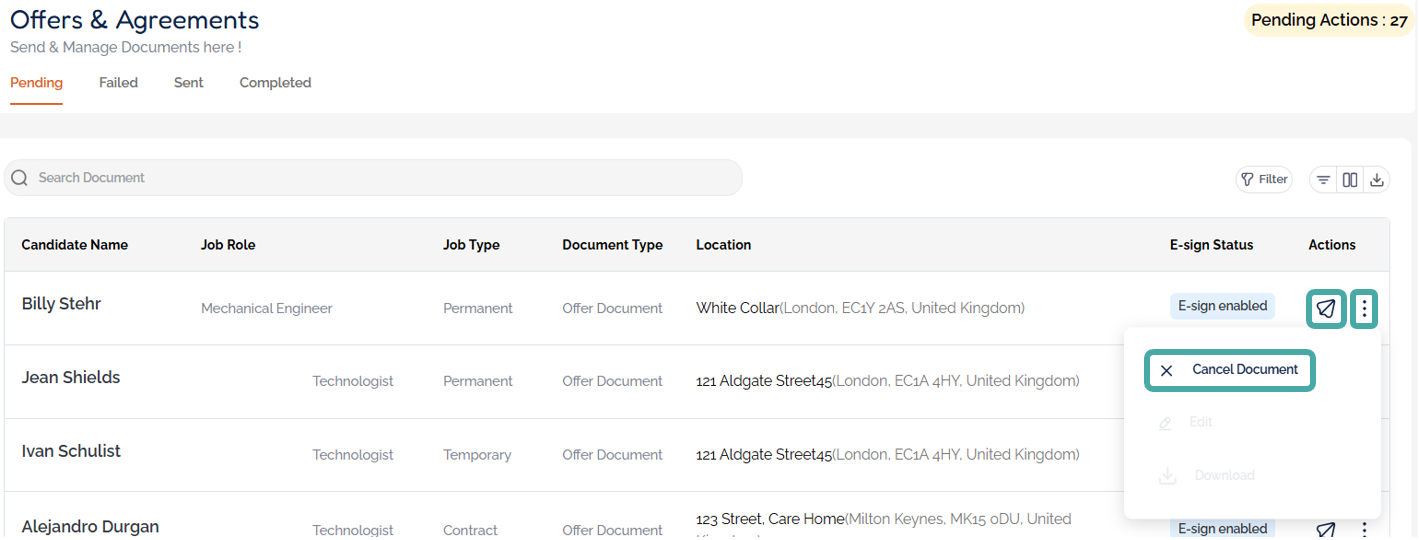The image size is (1419, 540).
Task: Switch to the Failed tab
Action: pos(118,83)
